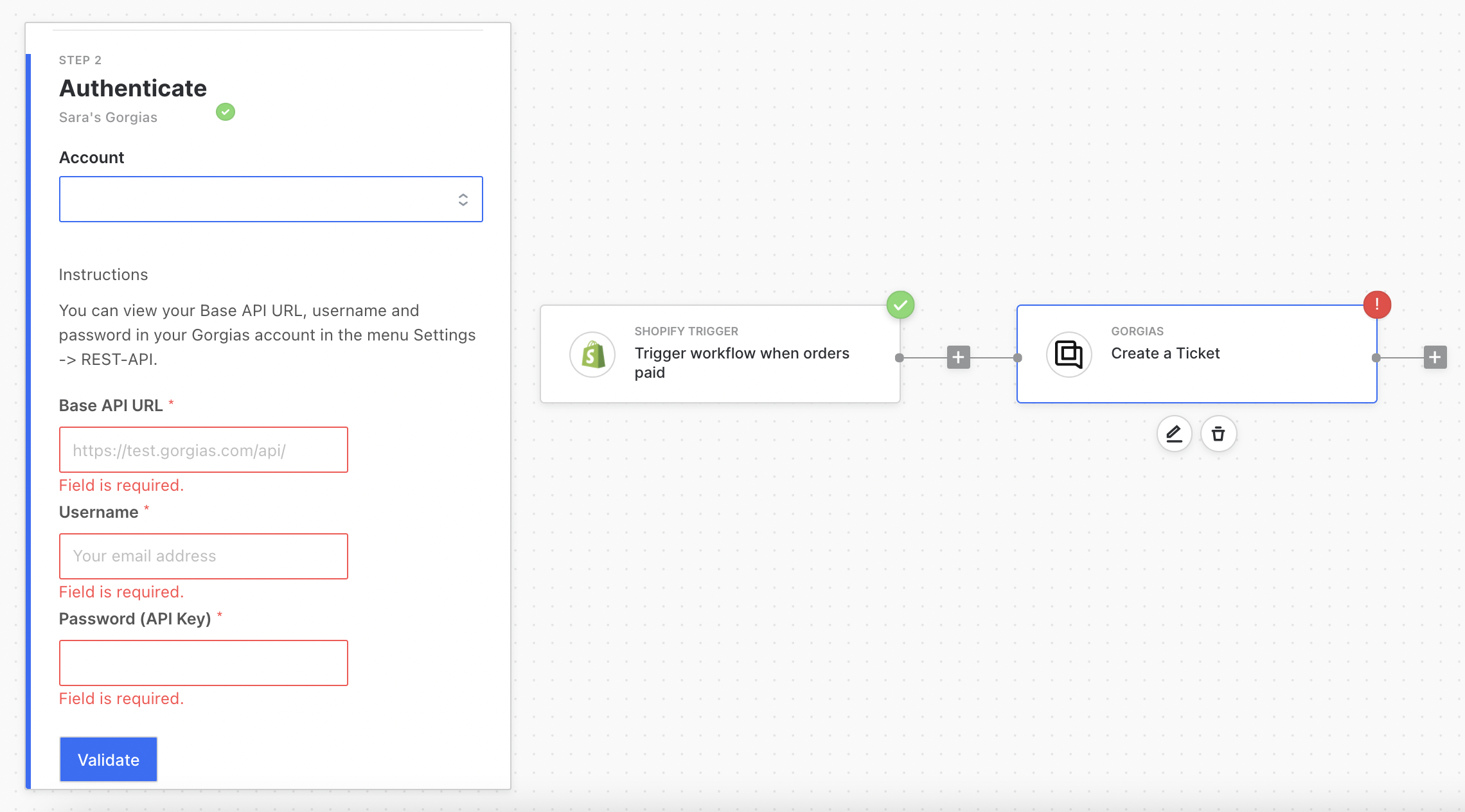Viewport: 1465px width, 812px height.
Task: Click the Shopify bag icon
Action: pos(592,355)
